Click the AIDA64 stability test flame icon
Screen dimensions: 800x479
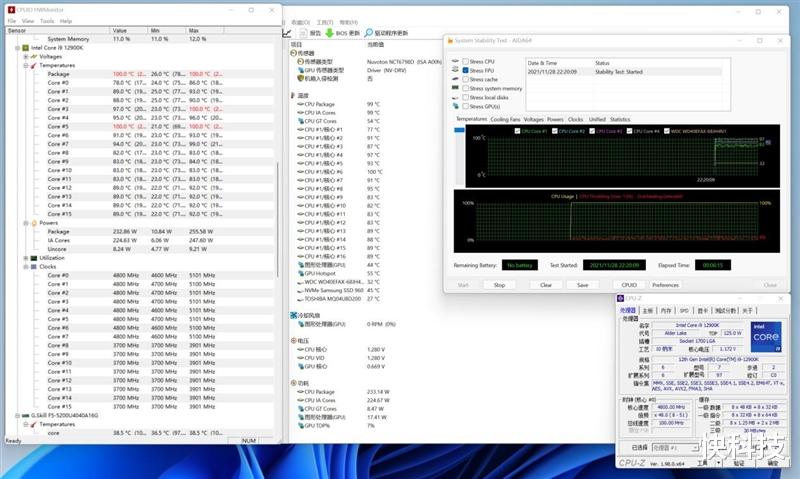[x=450, y=41]
